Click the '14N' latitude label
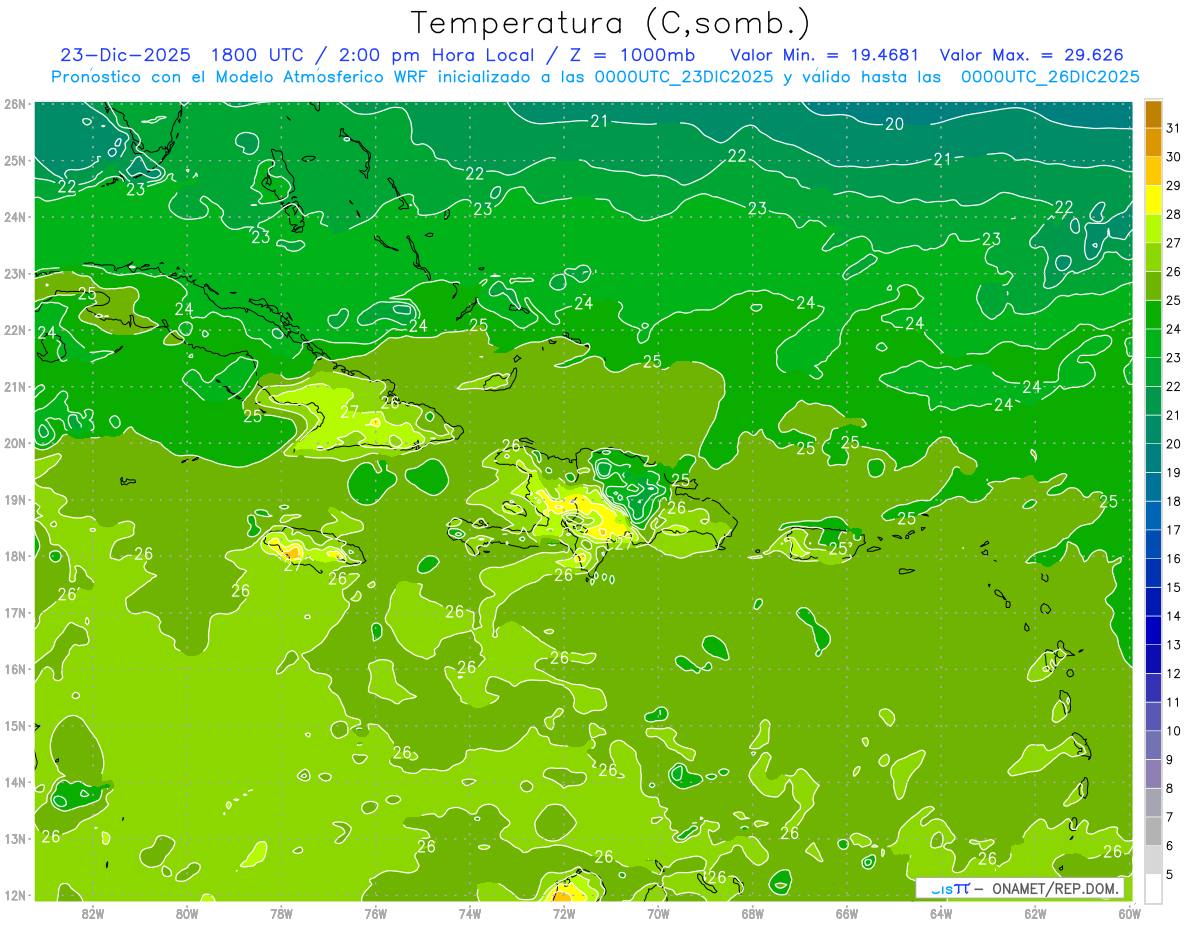 [x=15, y=782]
